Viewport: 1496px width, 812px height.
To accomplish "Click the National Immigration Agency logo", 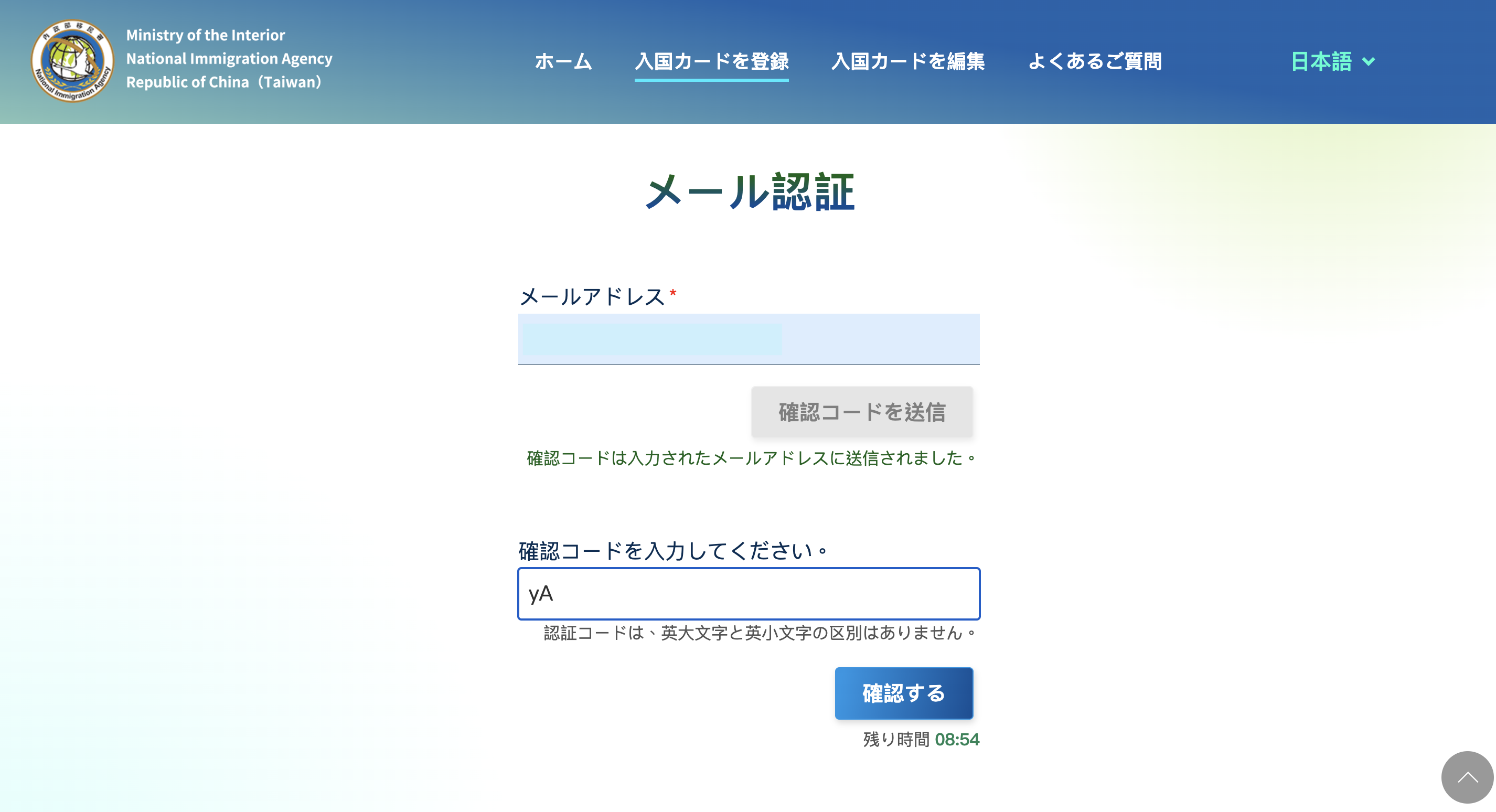I will (72, 61).
